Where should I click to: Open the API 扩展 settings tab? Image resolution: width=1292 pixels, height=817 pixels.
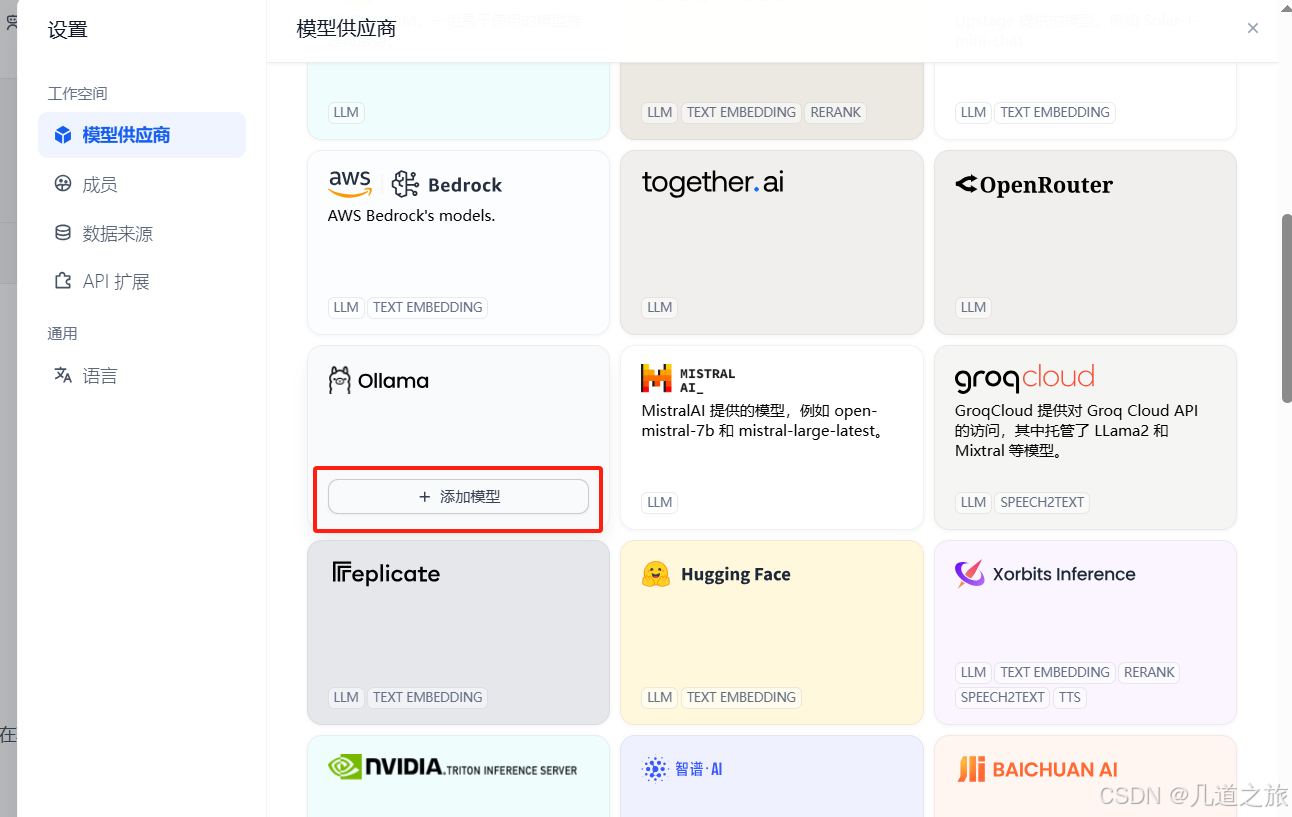142,281
